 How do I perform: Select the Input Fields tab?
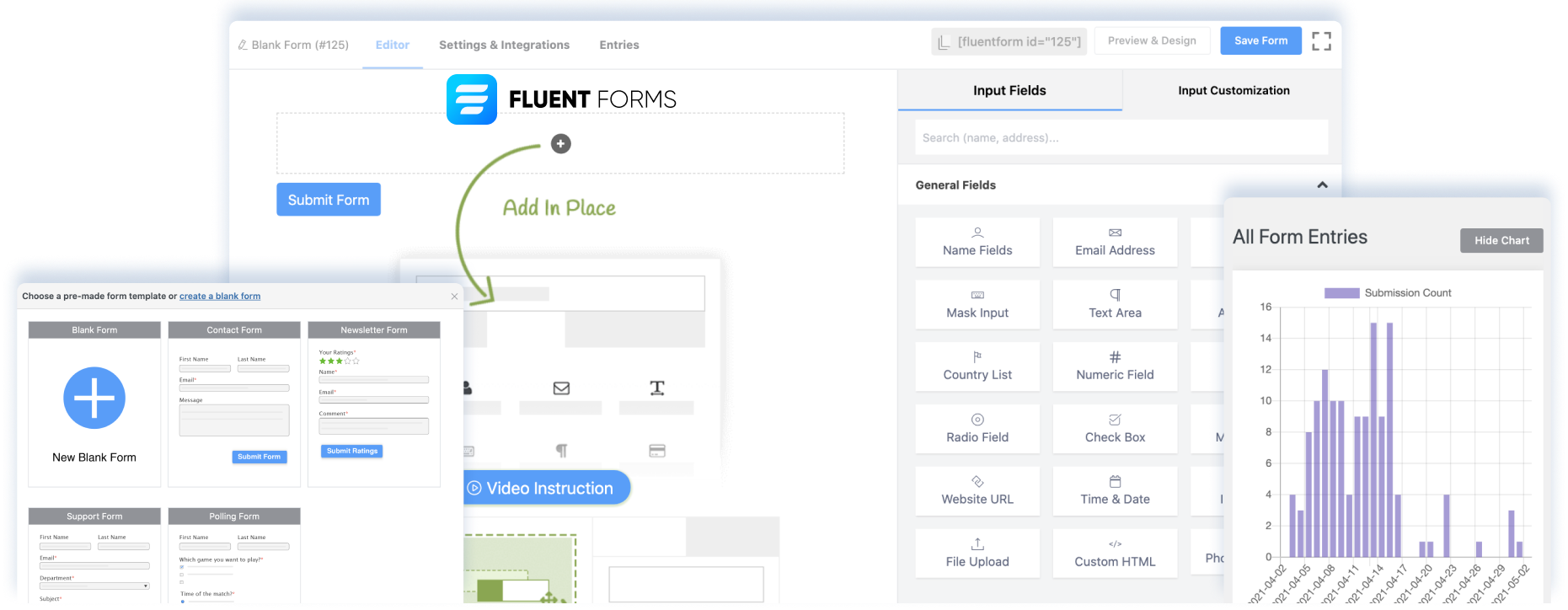(1009, 90)
